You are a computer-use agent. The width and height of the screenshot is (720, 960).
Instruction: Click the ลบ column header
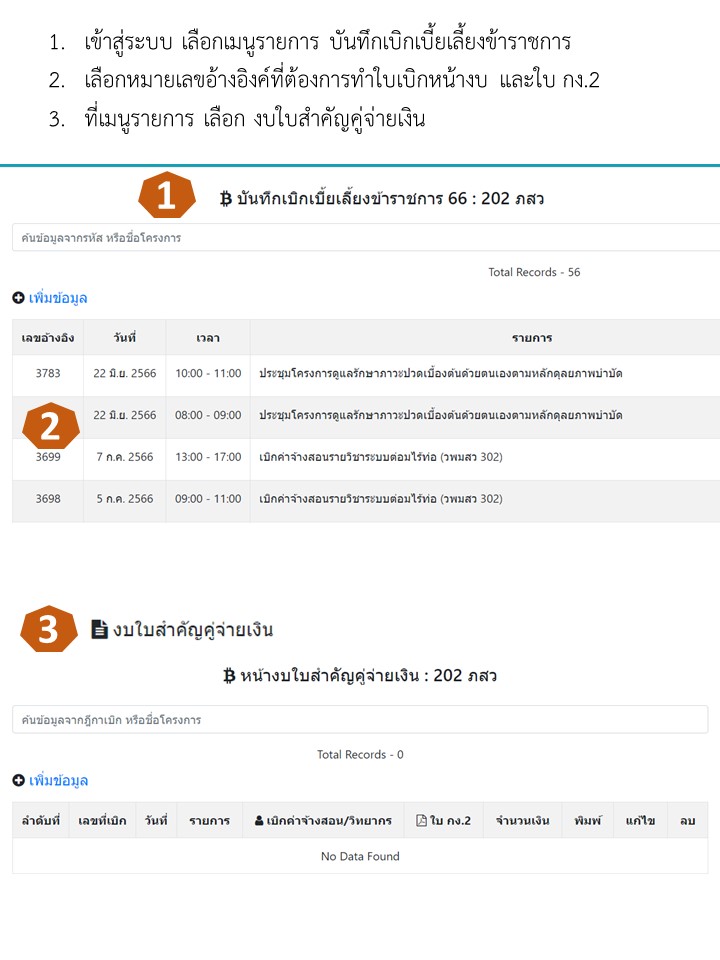coord(688,820)
